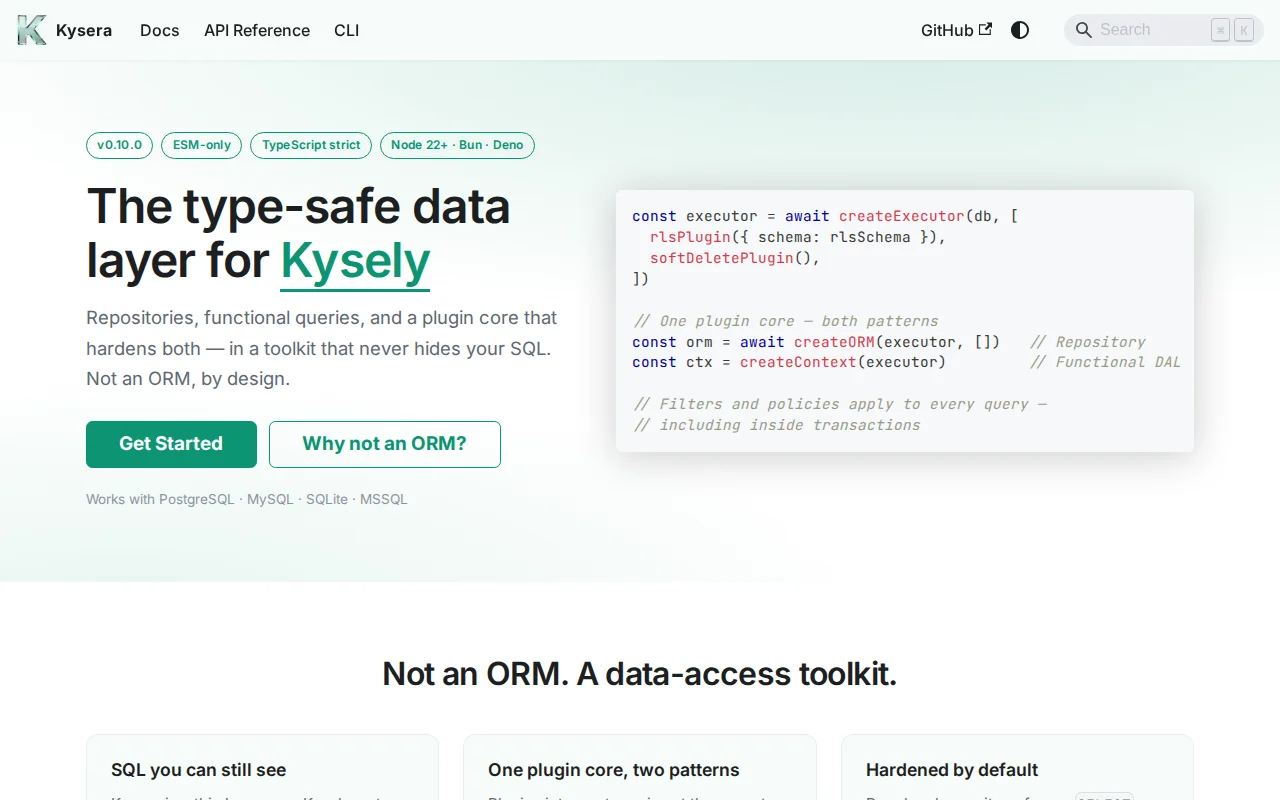Open the Docs navigation item
Image resolution: width=1280 pixels, height=800 pixels.
click(x=160, y=30)
